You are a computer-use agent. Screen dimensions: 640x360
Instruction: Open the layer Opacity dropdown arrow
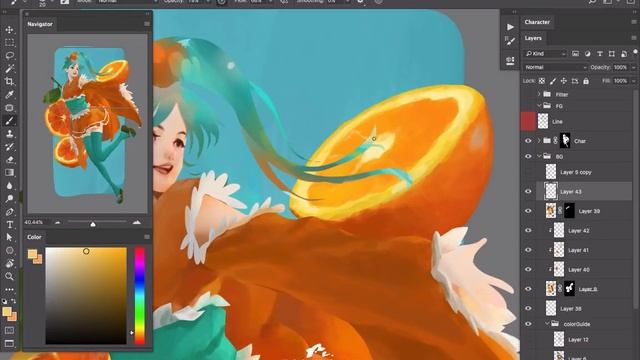(x=634, y=67)
